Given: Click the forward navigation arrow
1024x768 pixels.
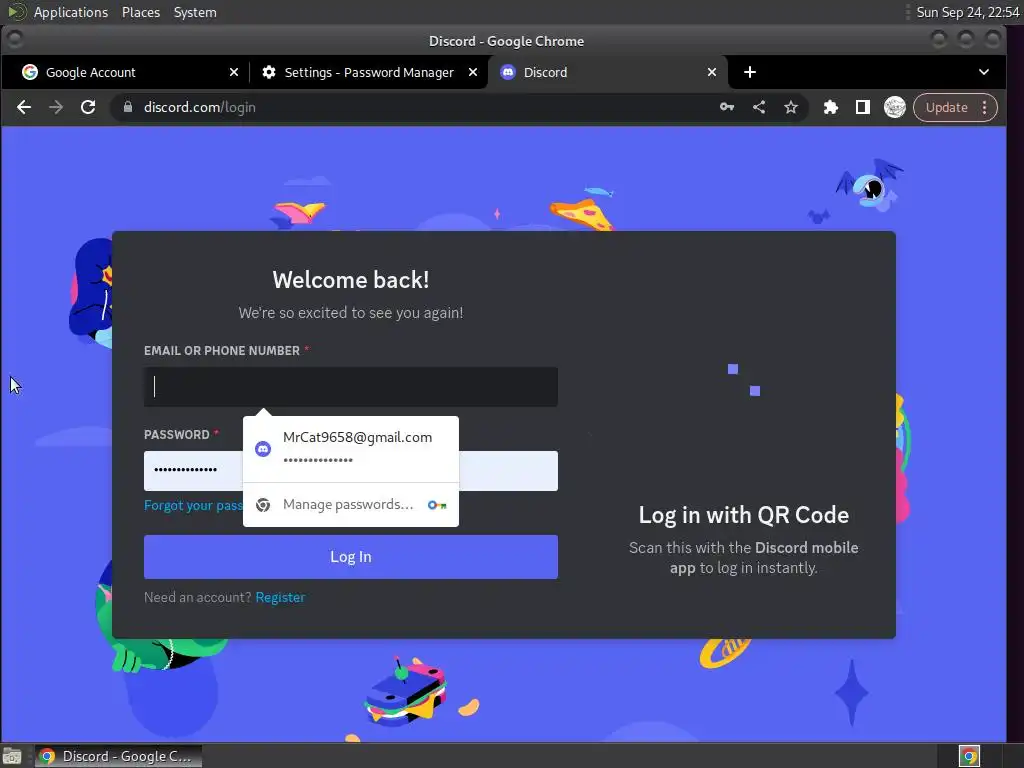Looking at the screenshot, I should 56,107.
